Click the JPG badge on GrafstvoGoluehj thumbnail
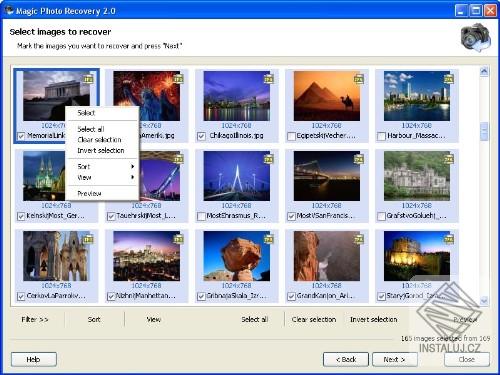Image resolution: width=500 pixels, height=375 pixels. 449,159
